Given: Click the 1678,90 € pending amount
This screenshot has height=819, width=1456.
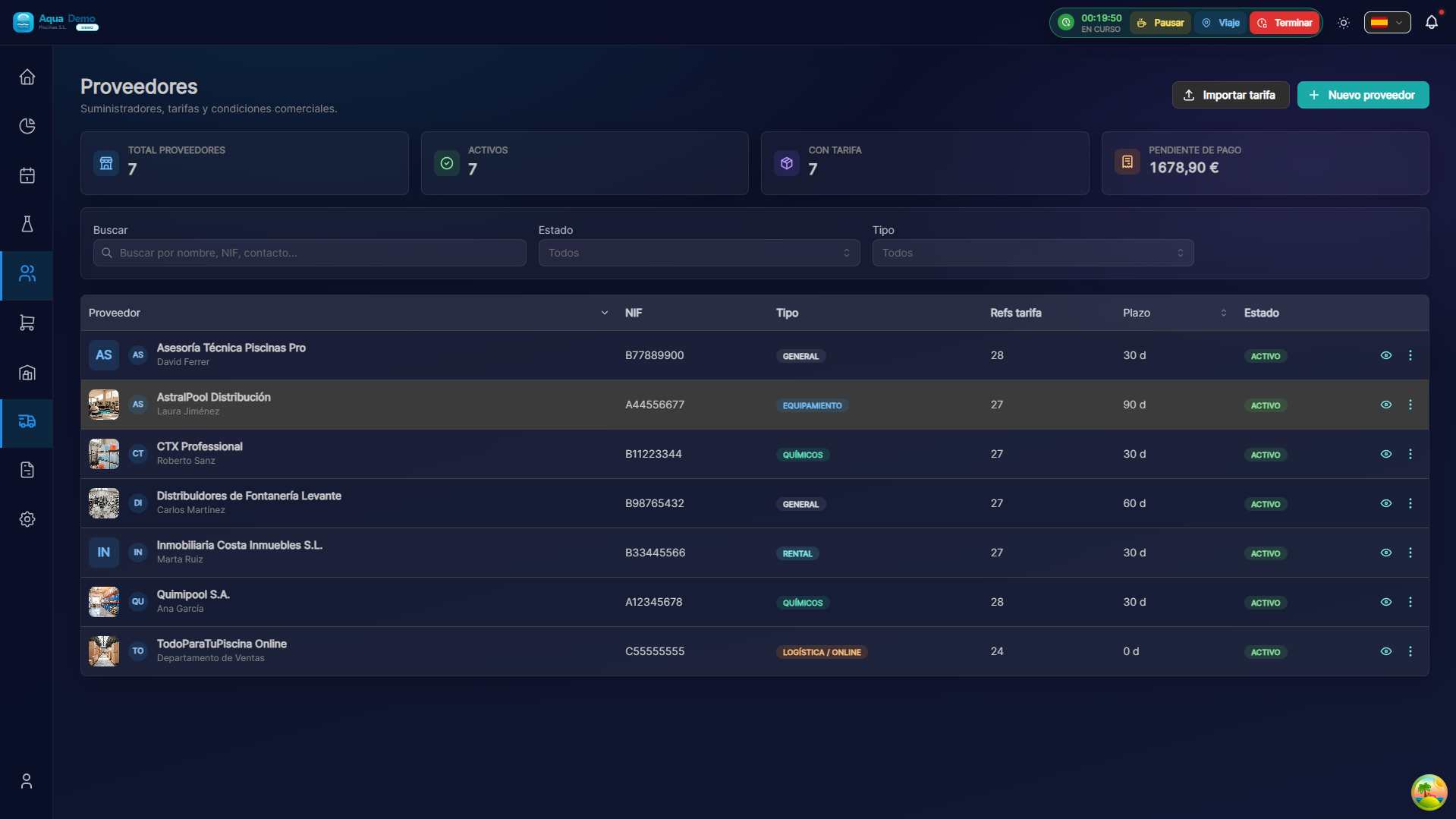Looking at the screenshot, I should (x=1184, y=168).
